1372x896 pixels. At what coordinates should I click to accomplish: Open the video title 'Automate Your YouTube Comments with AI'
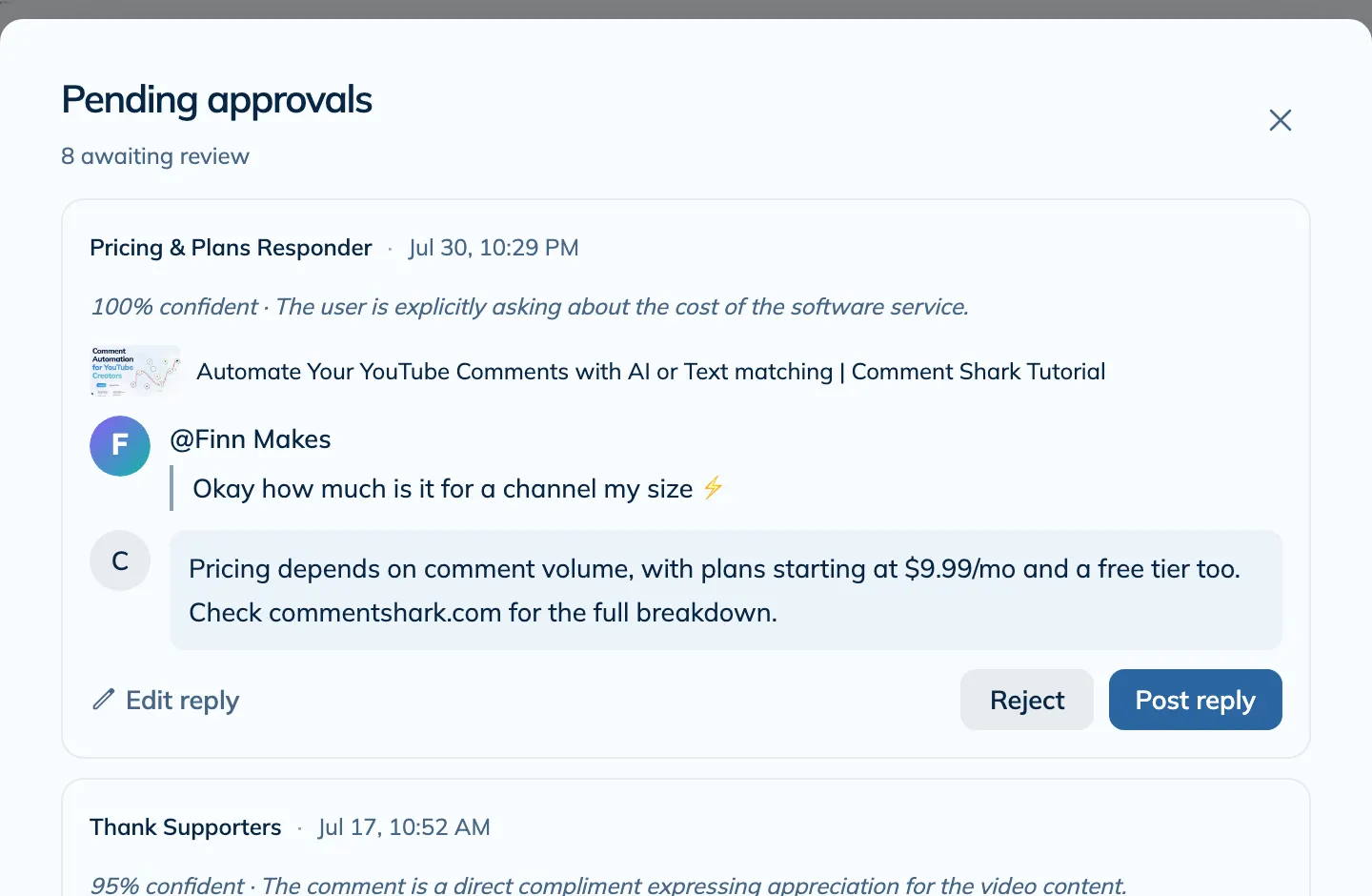651,372
